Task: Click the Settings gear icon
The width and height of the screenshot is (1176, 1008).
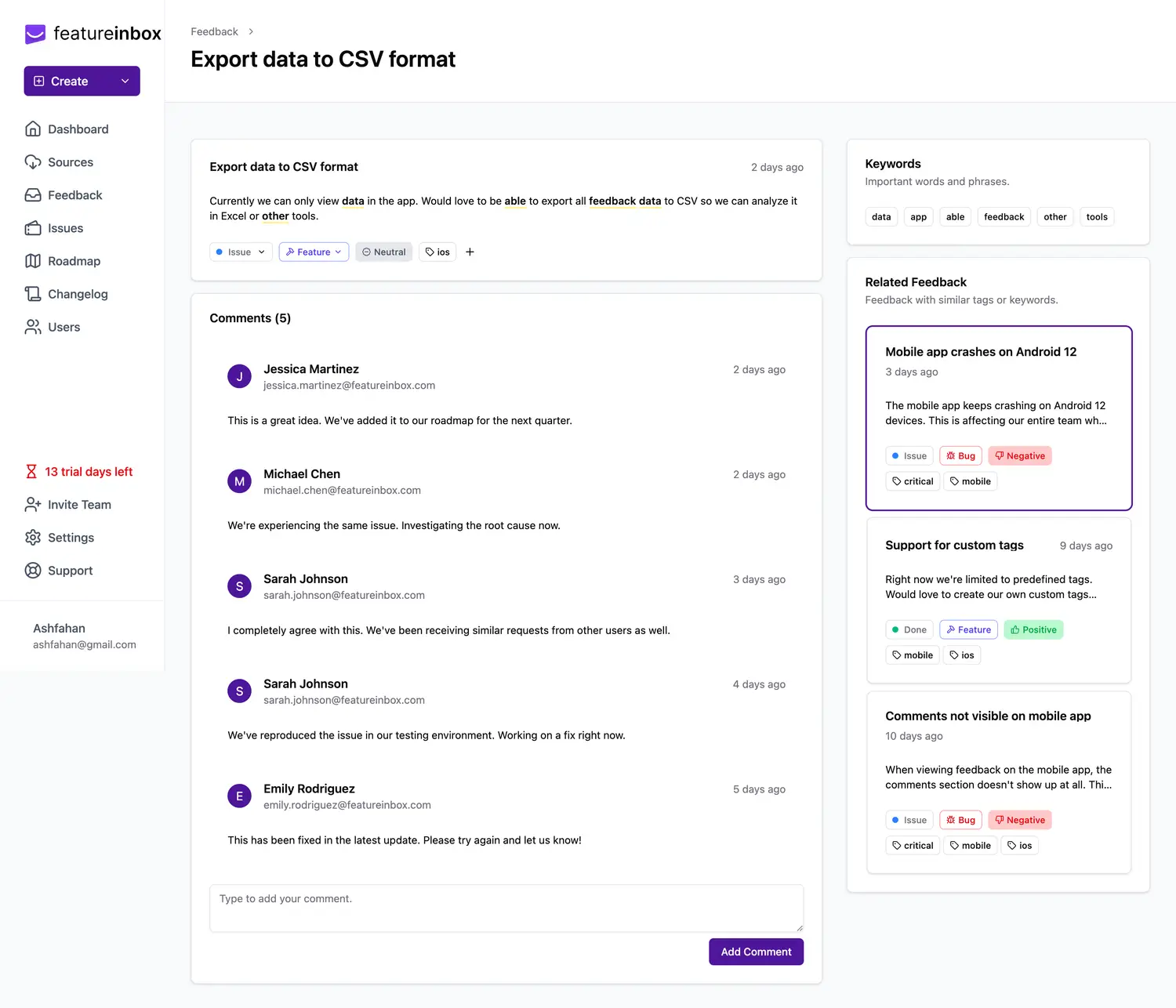Action: (x=33, y=538)
